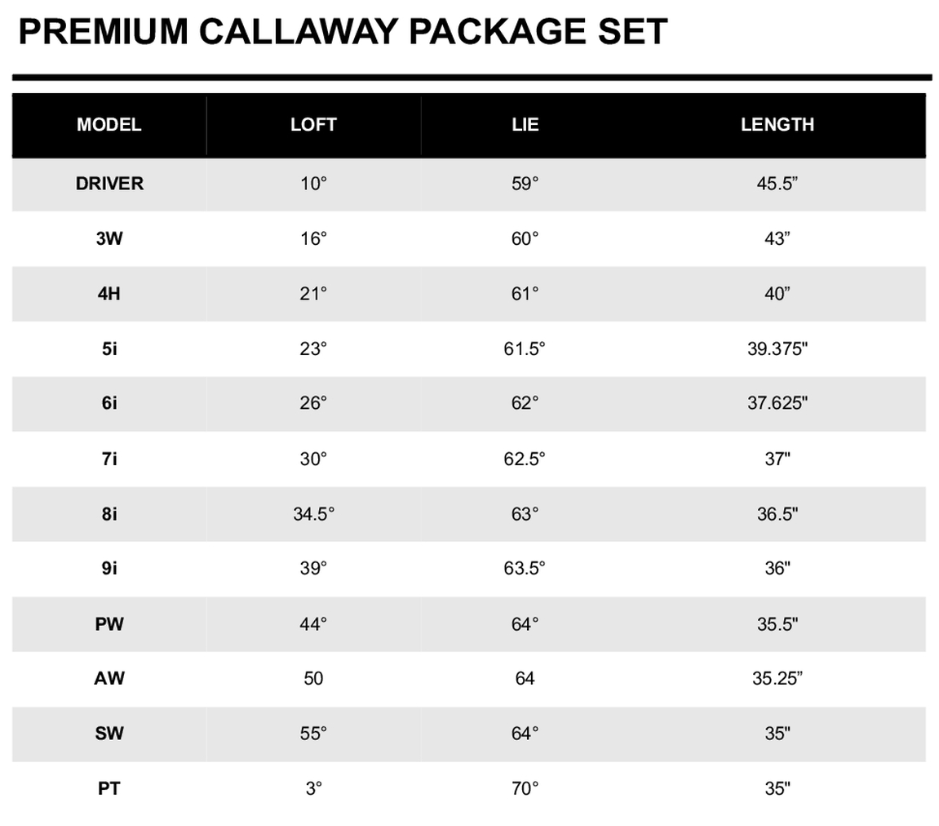Click the LOFT column header
939x826 pixels.
[x=313, y=125]
